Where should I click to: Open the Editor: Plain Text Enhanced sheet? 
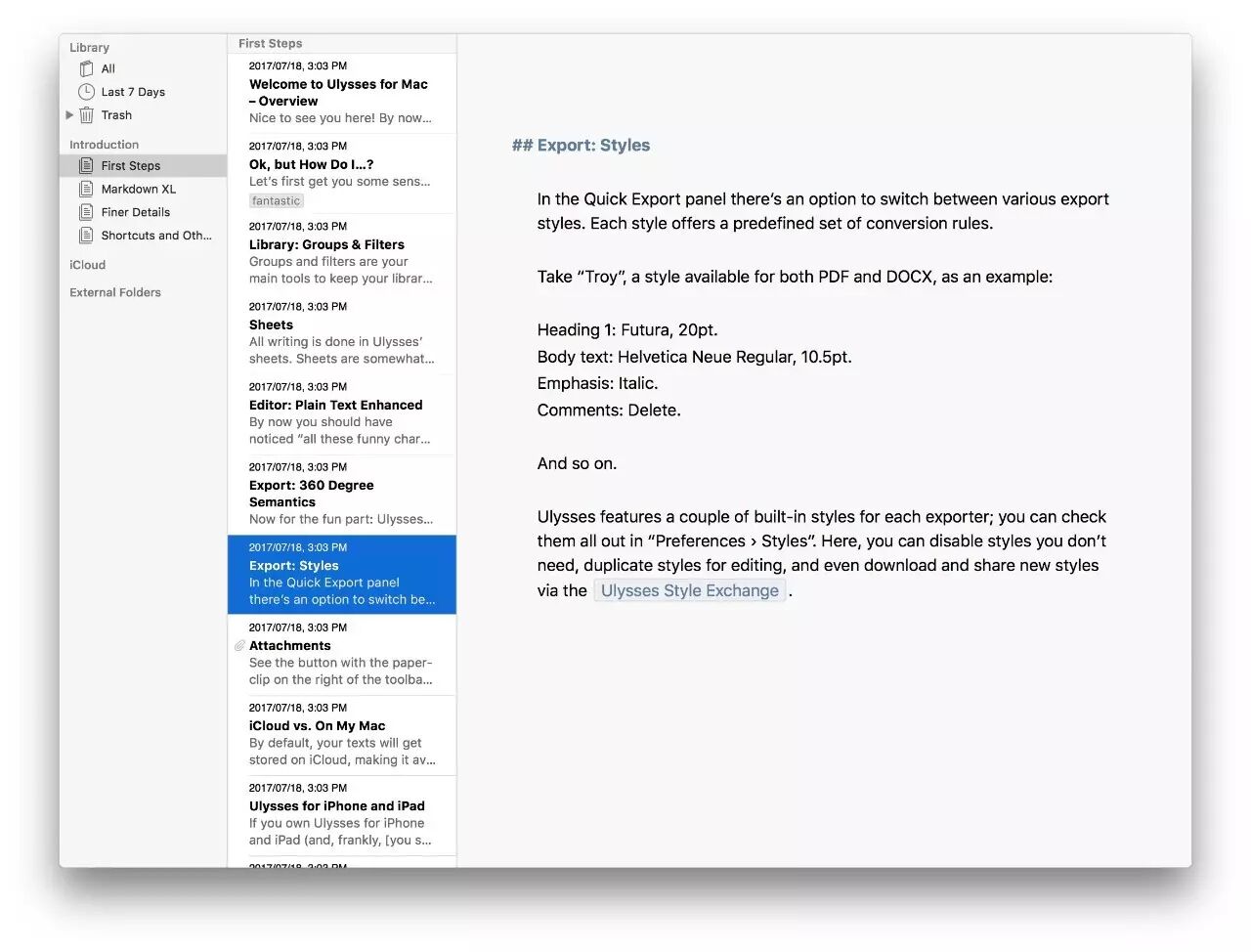click(x=342, y=413)
